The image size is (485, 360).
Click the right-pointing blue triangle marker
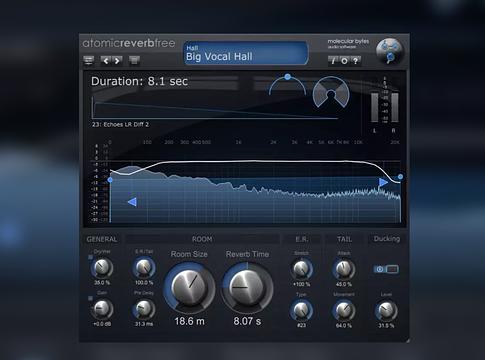(383, 182)
